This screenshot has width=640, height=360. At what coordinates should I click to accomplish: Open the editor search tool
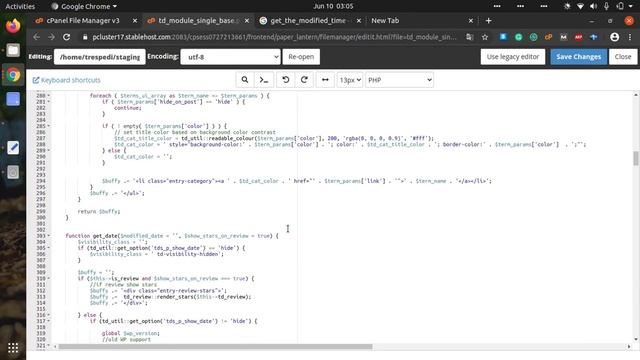point(244,80)
